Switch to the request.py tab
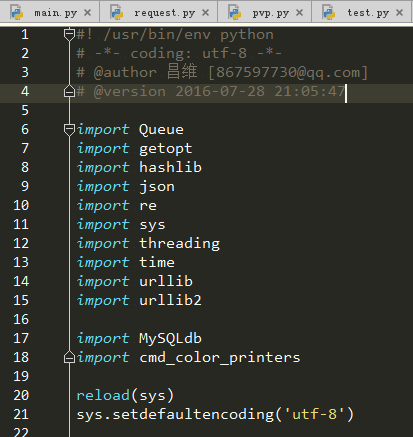Screen dimensions: 413x437 (159, 12)
